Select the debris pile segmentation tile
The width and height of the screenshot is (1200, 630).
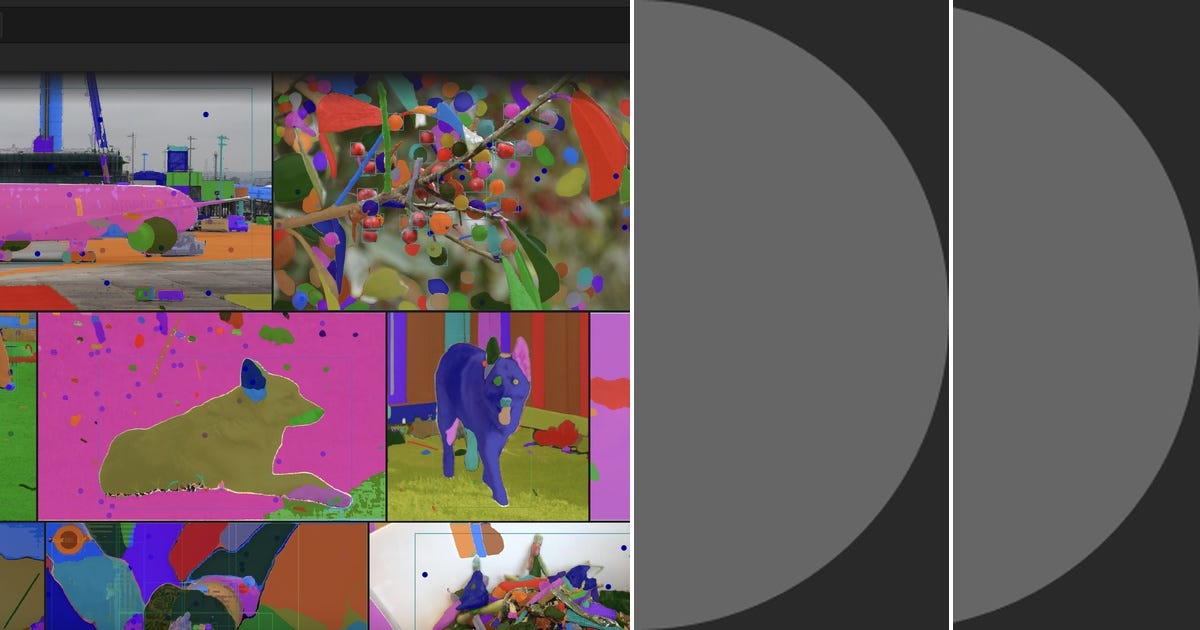[500, 580]
